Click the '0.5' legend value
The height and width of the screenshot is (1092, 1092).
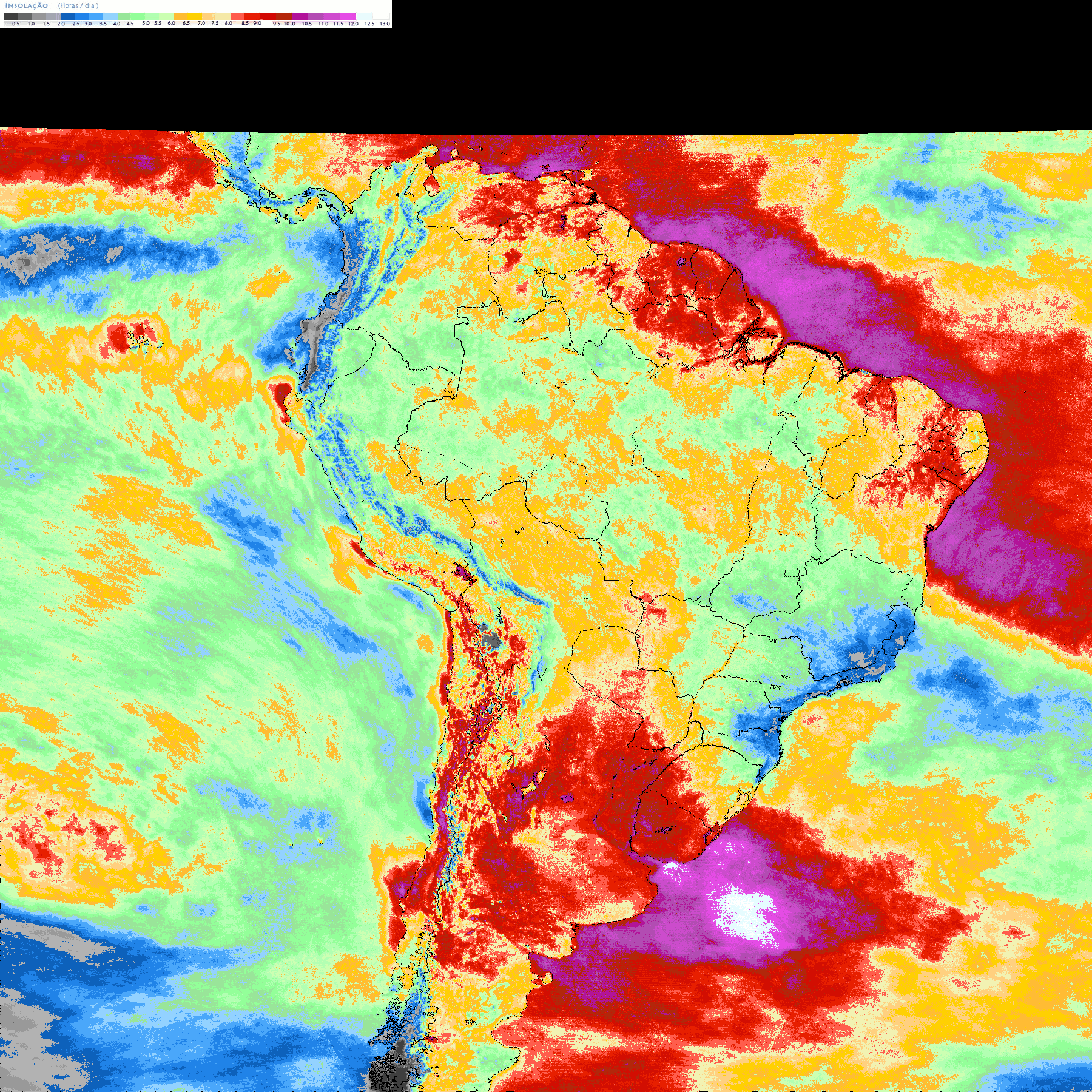pyautogui.click(x=16, y=24)
